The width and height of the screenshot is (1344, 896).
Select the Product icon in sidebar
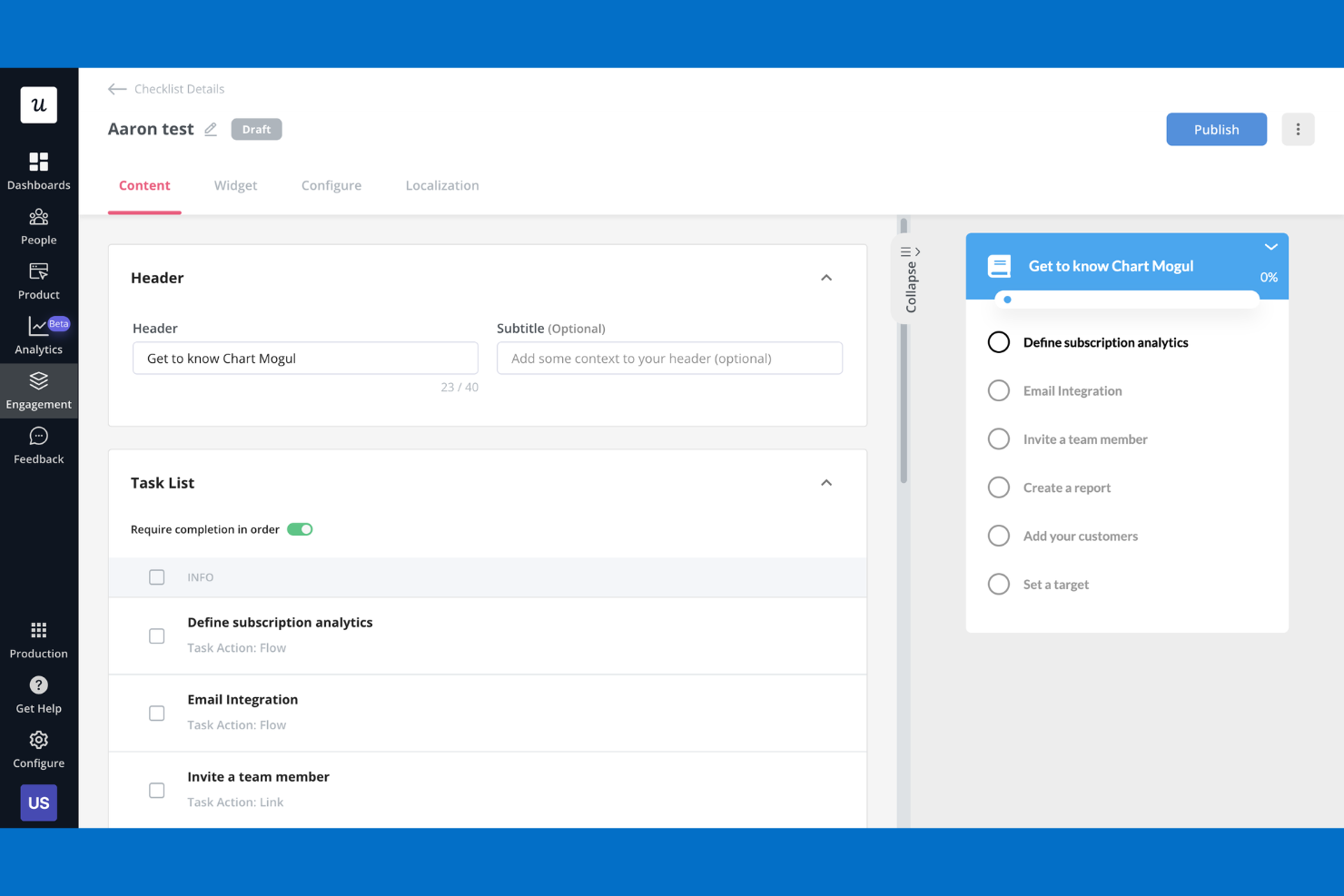[38, 280]
